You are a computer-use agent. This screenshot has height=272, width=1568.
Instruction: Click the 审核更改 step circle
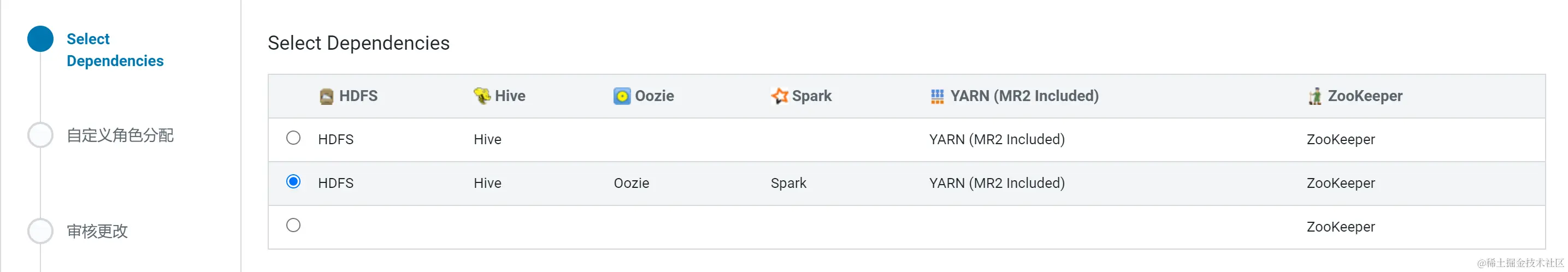point(40,231)
